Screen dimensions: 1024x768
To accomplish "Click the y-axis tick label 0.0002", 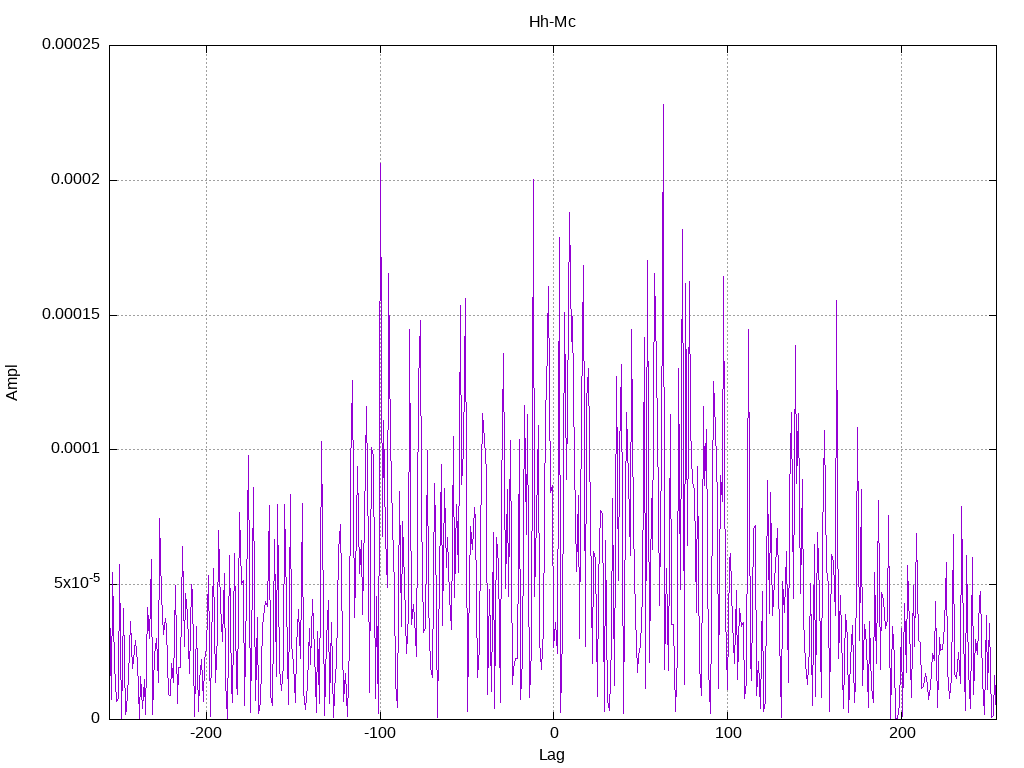I will [x=76, y=180].
